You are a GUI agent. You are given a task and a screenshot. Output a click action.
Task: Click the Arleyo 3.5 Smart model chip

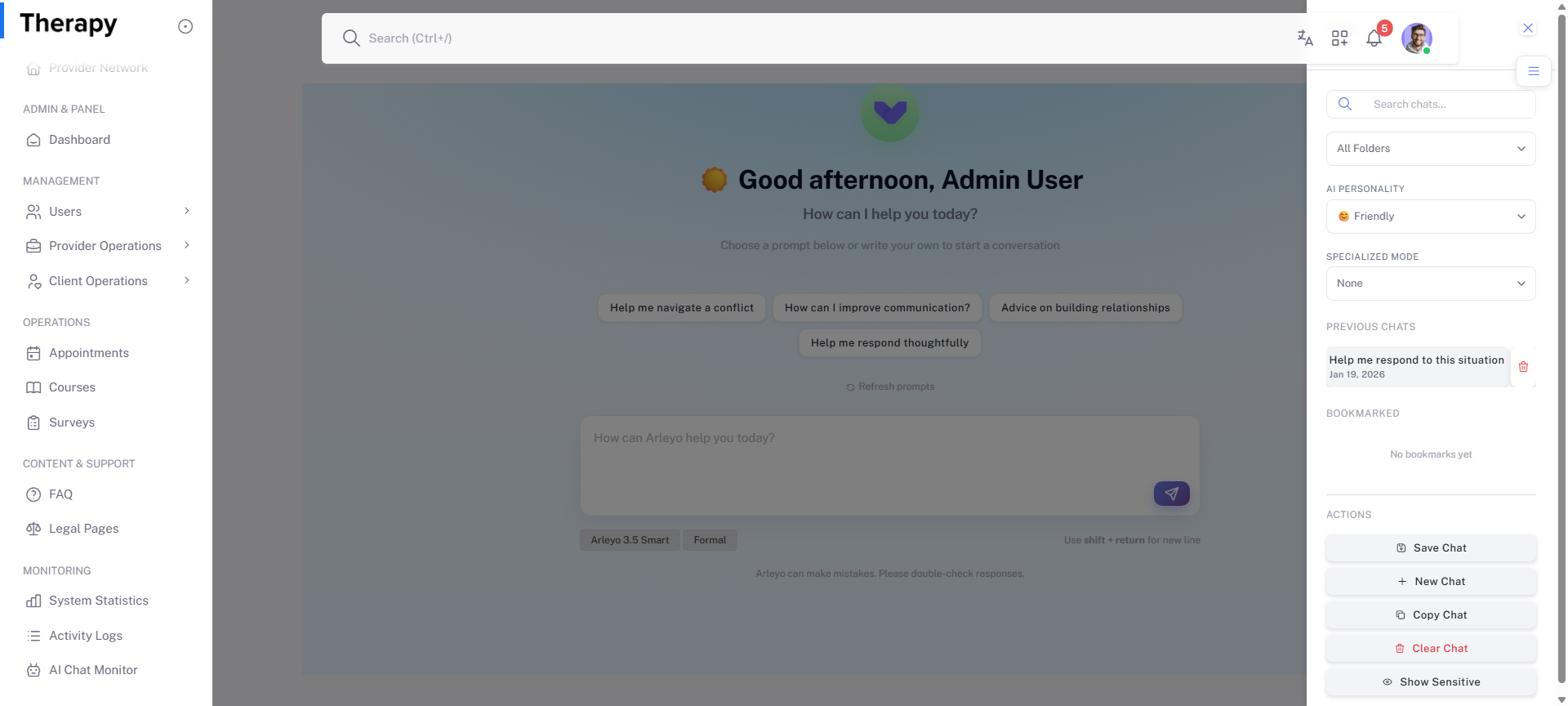pos(630,540)
